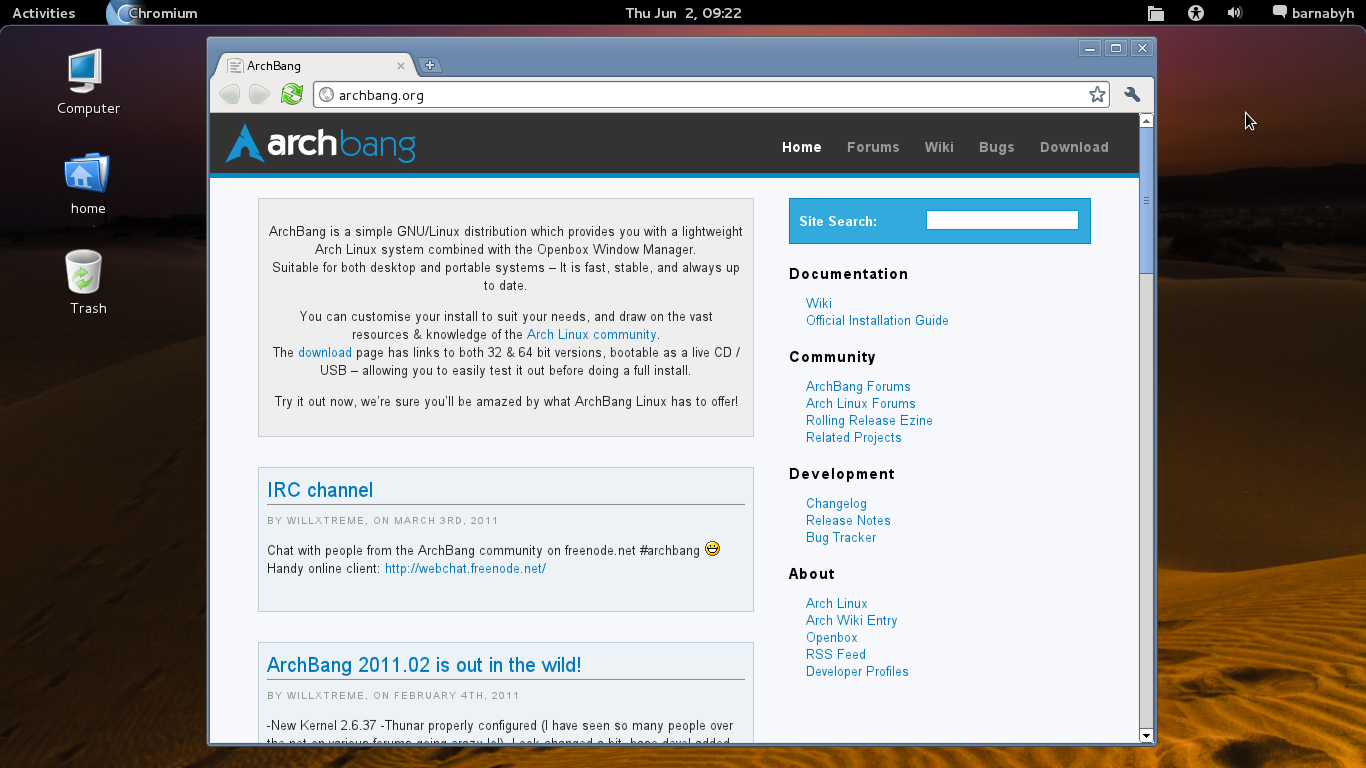Open the Arch Linux link under About
This screenshot has width=1366, height=768.
pyautogui.click(x=837, y=603)
